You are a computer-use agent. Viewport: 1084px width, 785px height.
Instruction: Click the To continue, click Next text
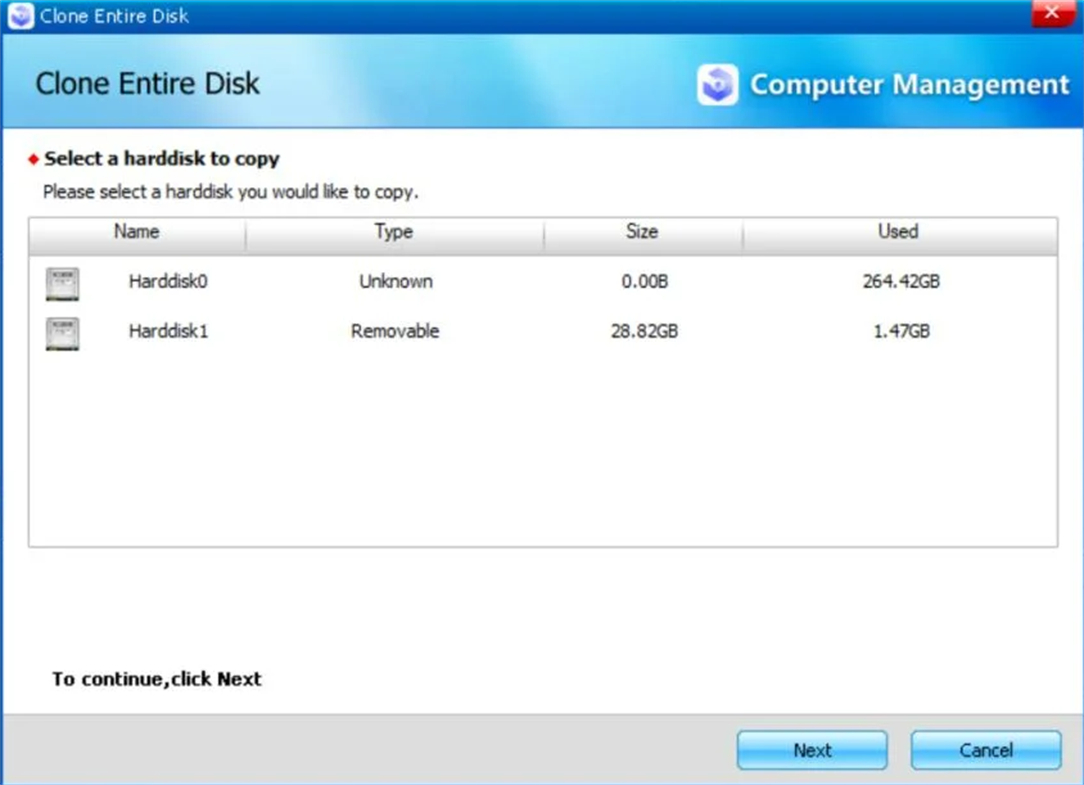(x=155, y=679)
